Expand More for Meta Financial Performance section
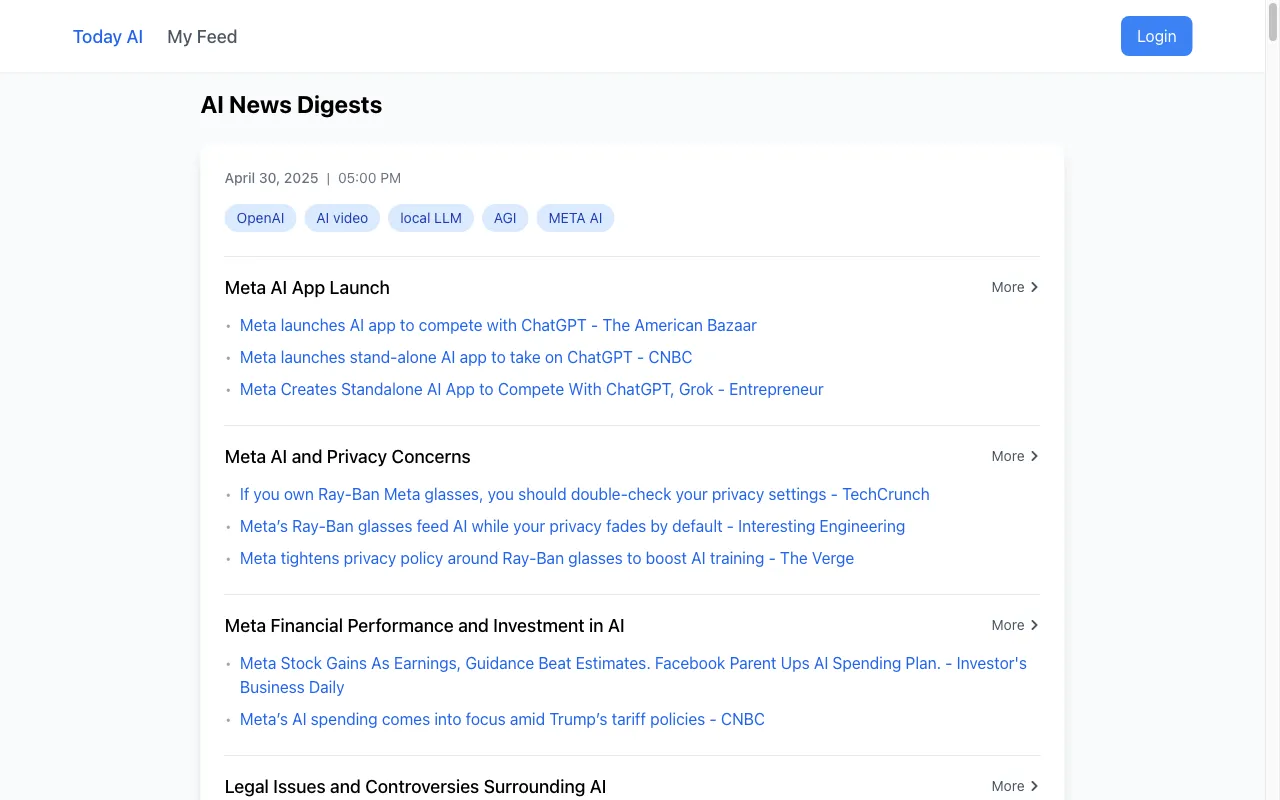1280x800 pixels. [1015, 625]
